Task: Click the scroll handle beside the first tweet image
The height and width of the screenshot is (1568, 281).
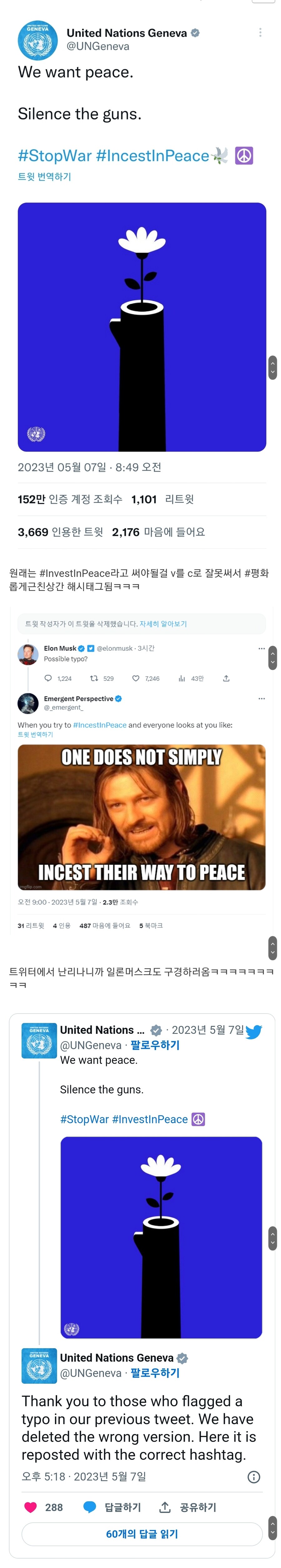Action: point(273,367)
